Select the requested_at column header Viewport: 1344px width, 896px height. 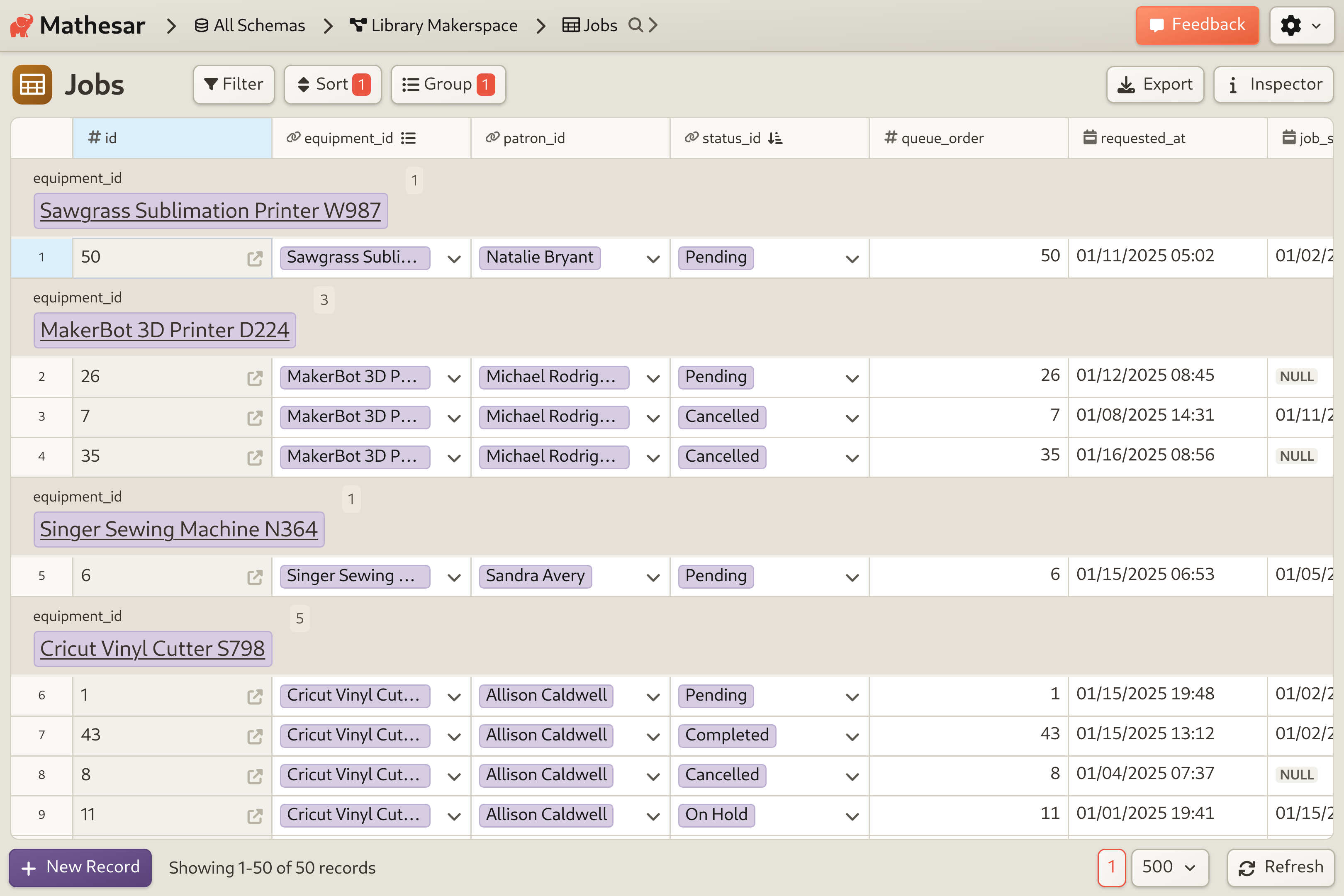(1167, 138)
